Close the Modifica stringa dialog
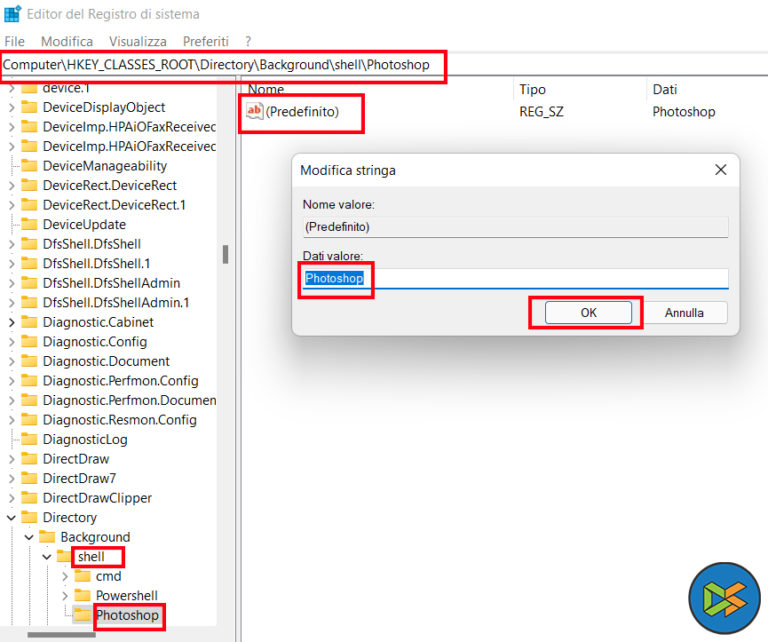 (720, 170)
